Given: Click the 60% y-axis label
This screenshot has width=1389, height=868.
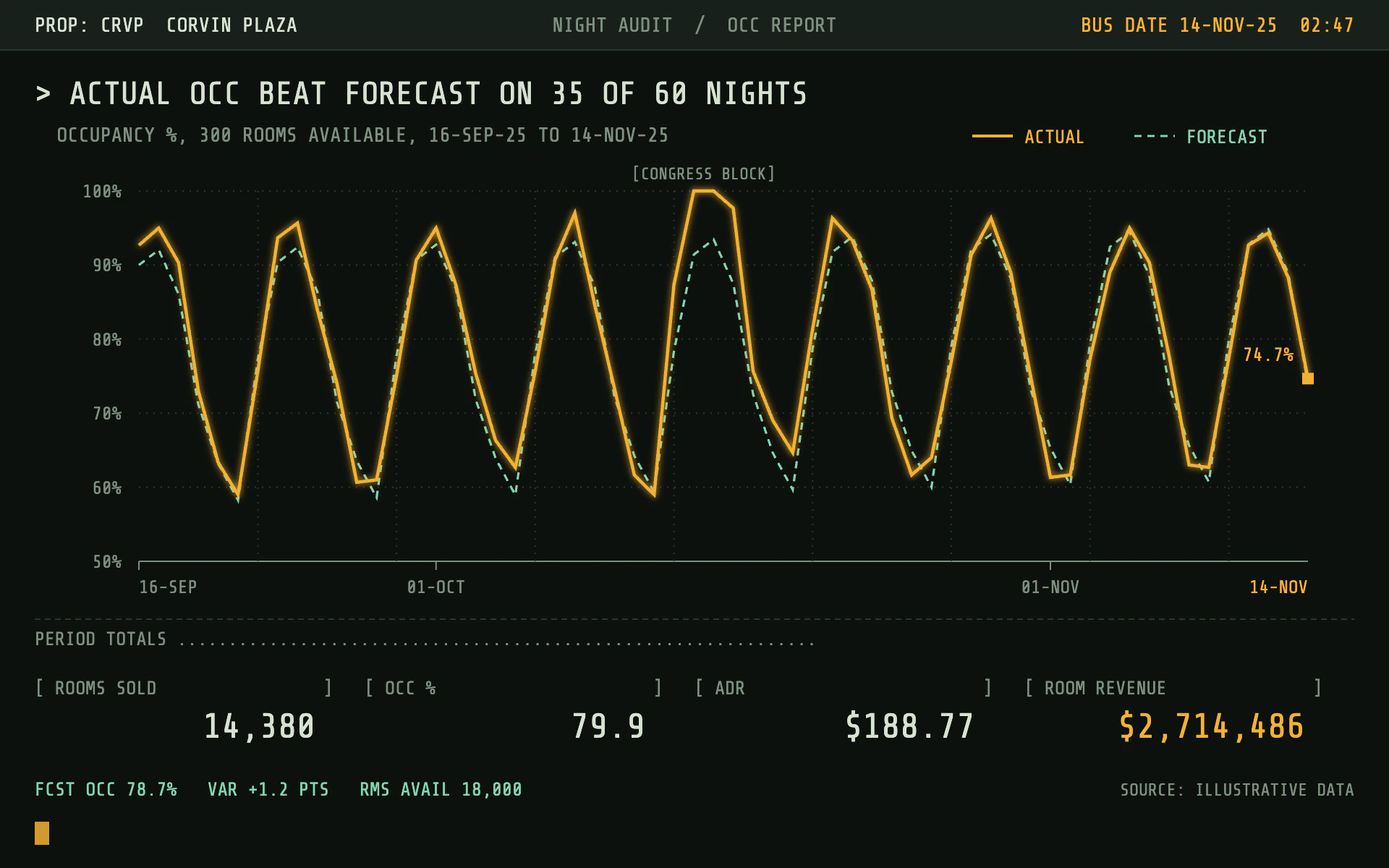Looking at the screenshot, I should [107, 488].
